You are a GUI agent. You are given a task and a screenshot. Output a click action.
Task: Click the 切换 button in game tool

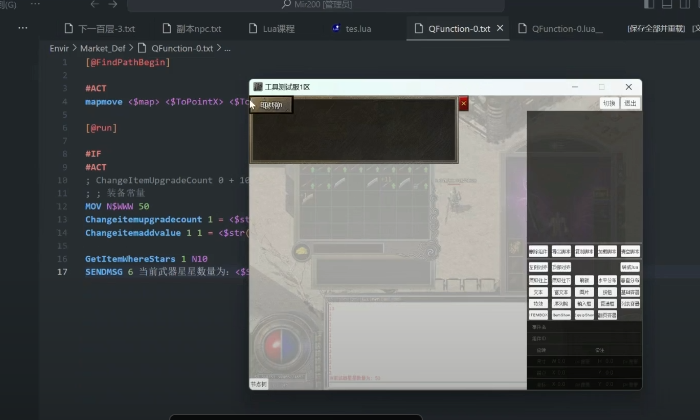click(608, 103)
